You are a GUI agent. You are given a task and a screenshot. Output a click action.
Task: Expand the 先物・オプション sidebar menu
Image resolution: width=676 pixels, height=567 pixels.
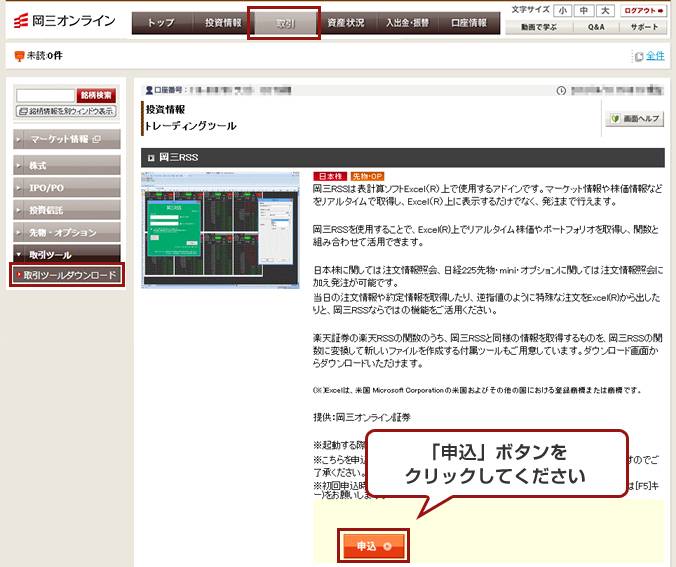[x=67, y=233]
